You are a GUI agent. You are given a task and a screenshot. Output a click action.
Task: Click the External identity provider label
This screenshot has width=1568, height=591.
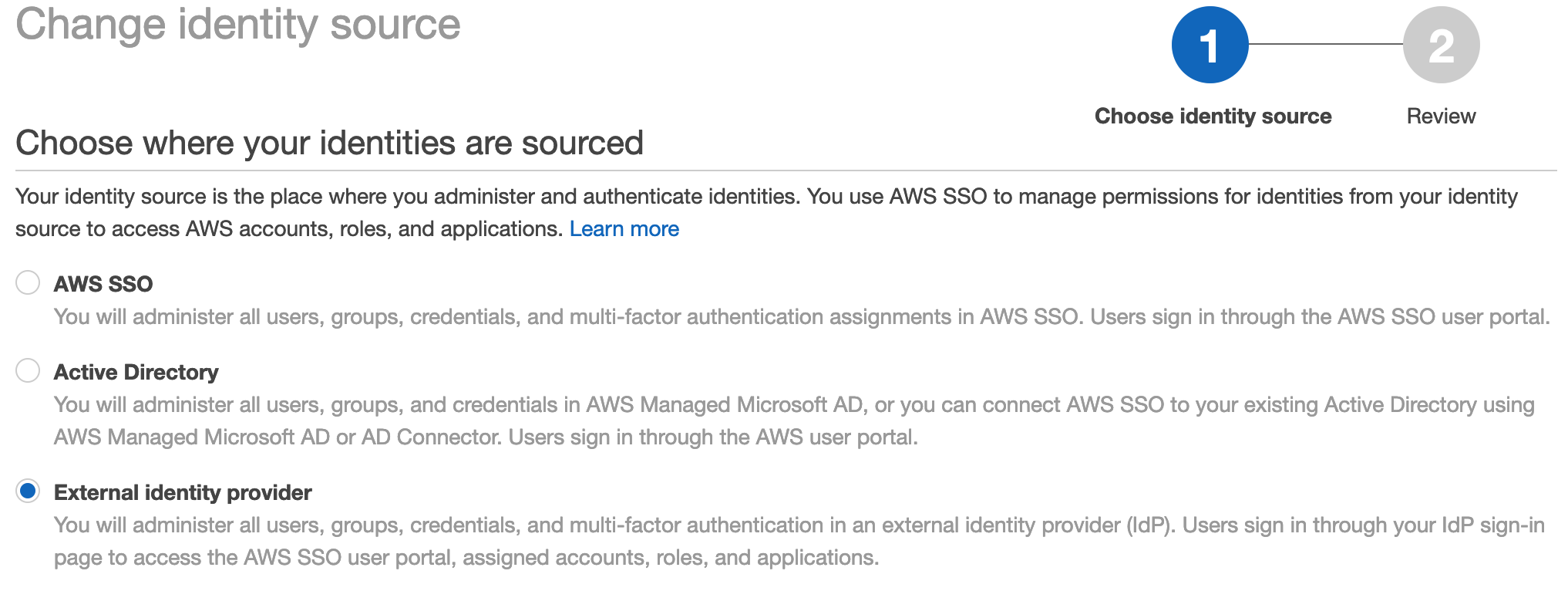click(183, 492)
